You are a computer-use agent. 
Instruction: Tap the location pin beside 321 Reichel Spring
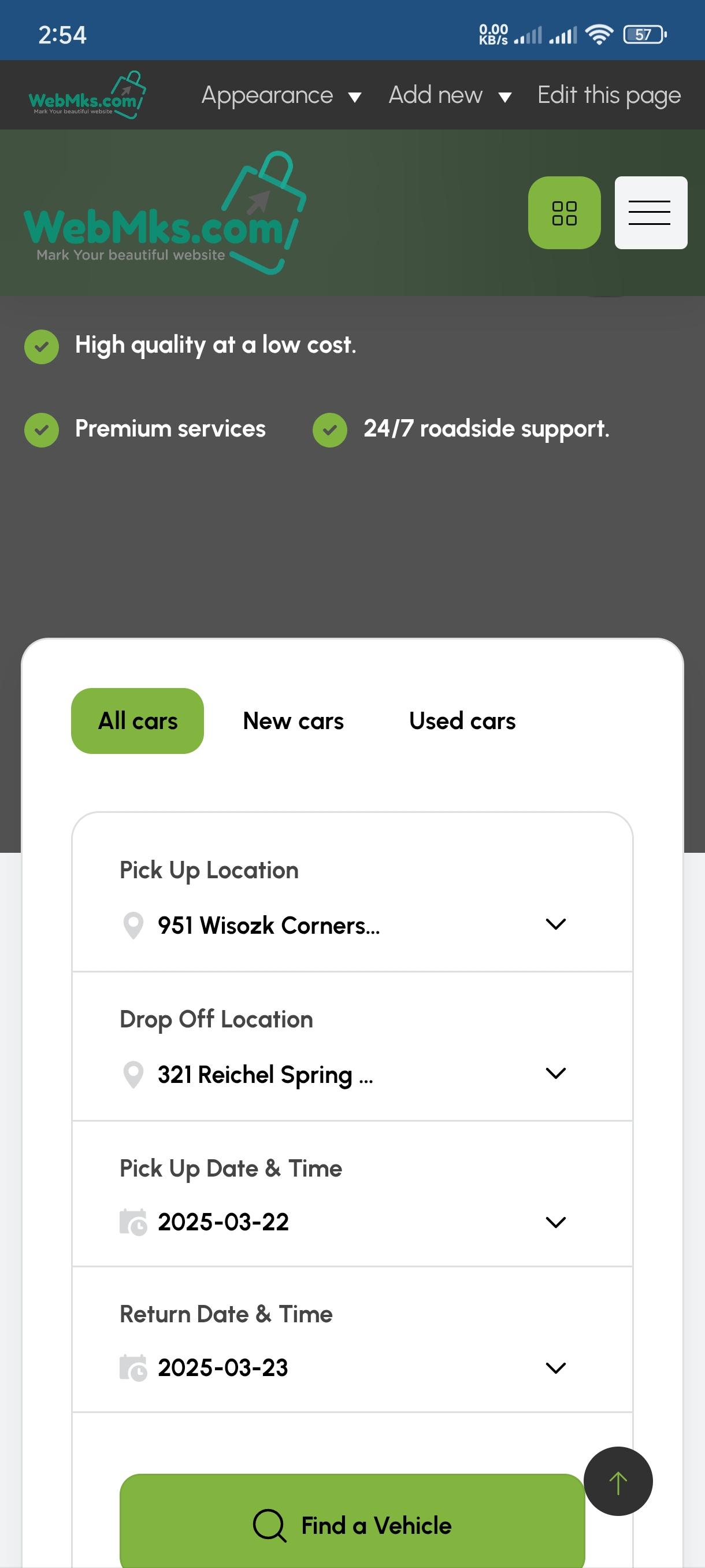tap(133, 1074)
